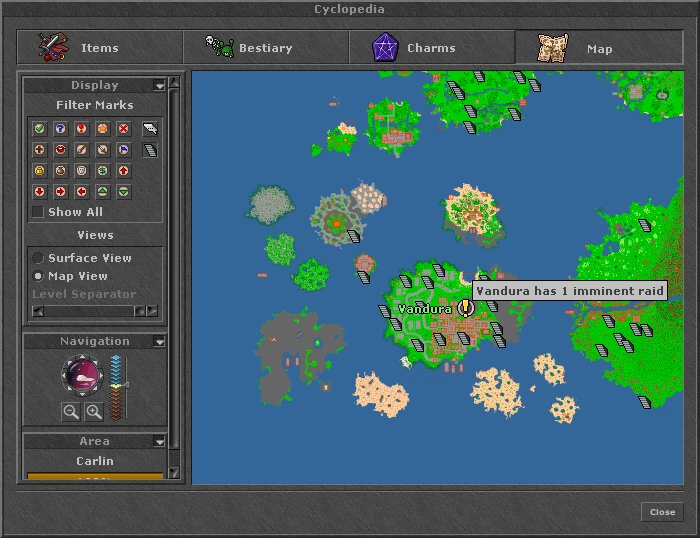Collapse the Area section
Viewport: 700px width, 538px height.
(x=159, y=441)
